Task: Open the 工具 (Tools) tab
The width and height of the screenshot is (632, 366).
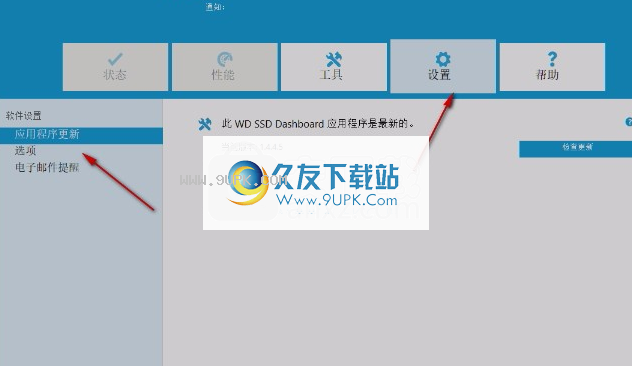Action: (x=334, y=67)
